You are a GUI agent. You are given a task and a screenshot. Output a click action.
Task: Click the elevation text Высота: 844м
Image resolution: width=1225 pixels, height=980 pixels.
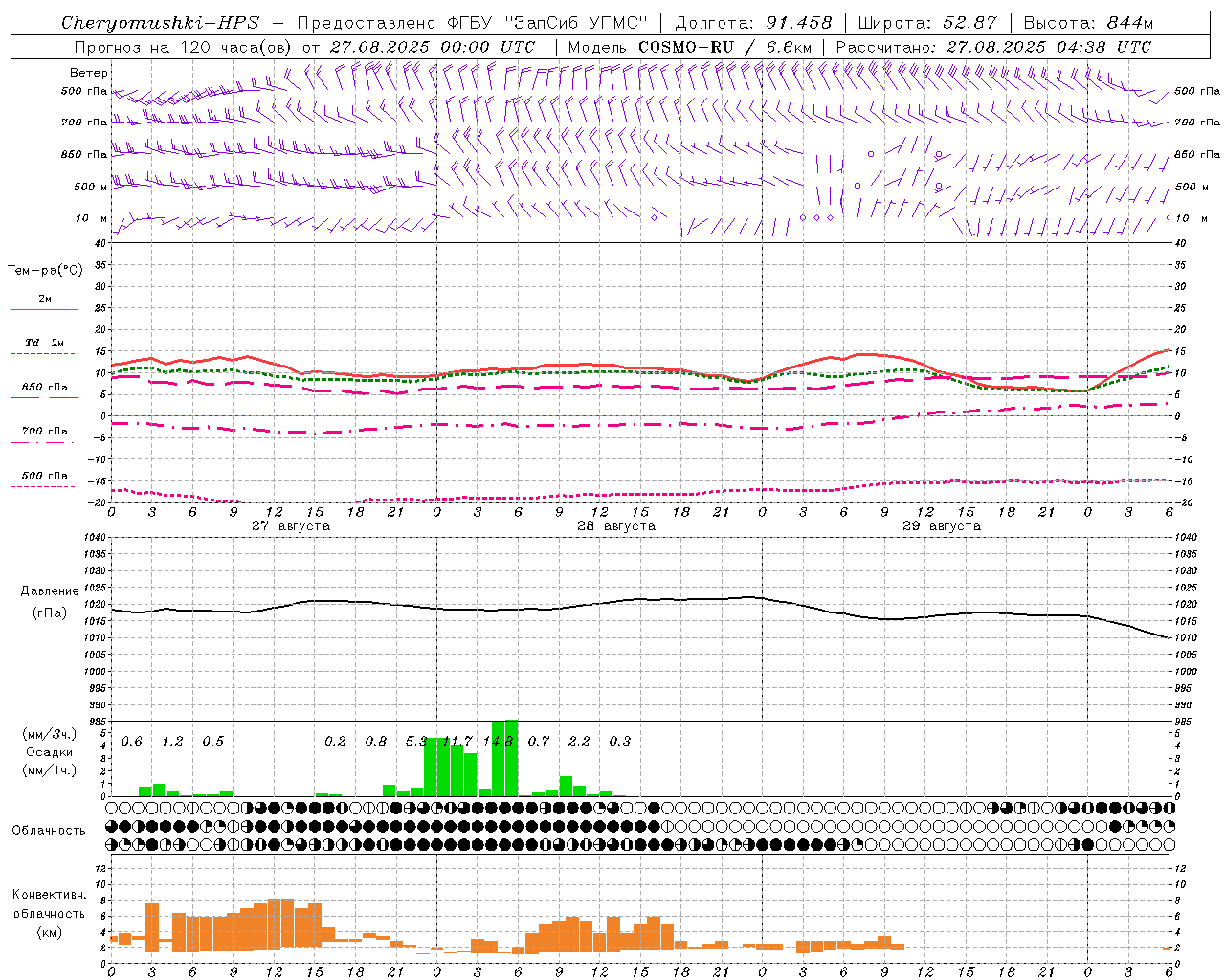click(x=1088, y=23)
